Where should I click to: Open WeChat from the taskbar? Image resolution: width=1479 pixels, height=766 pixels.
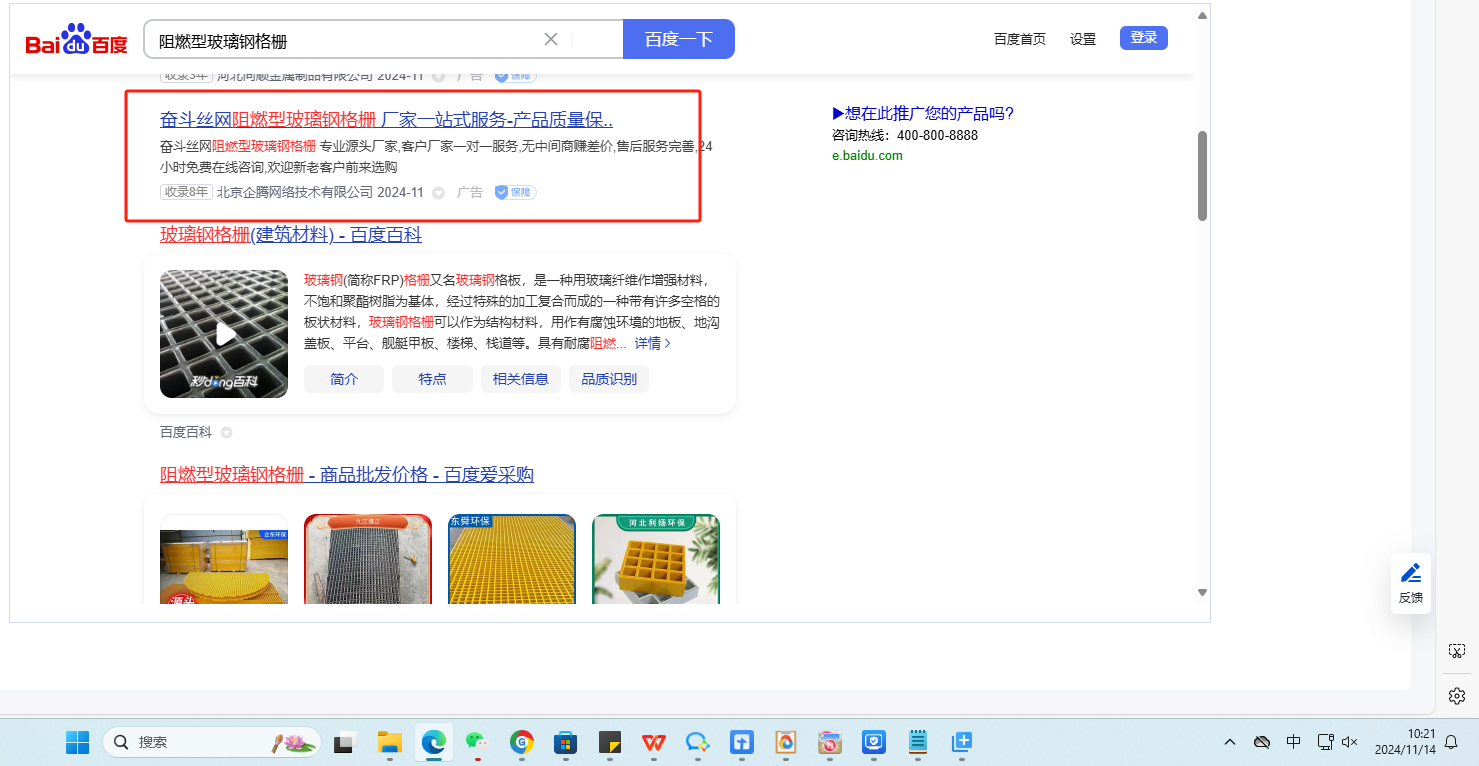click(477, 742)
